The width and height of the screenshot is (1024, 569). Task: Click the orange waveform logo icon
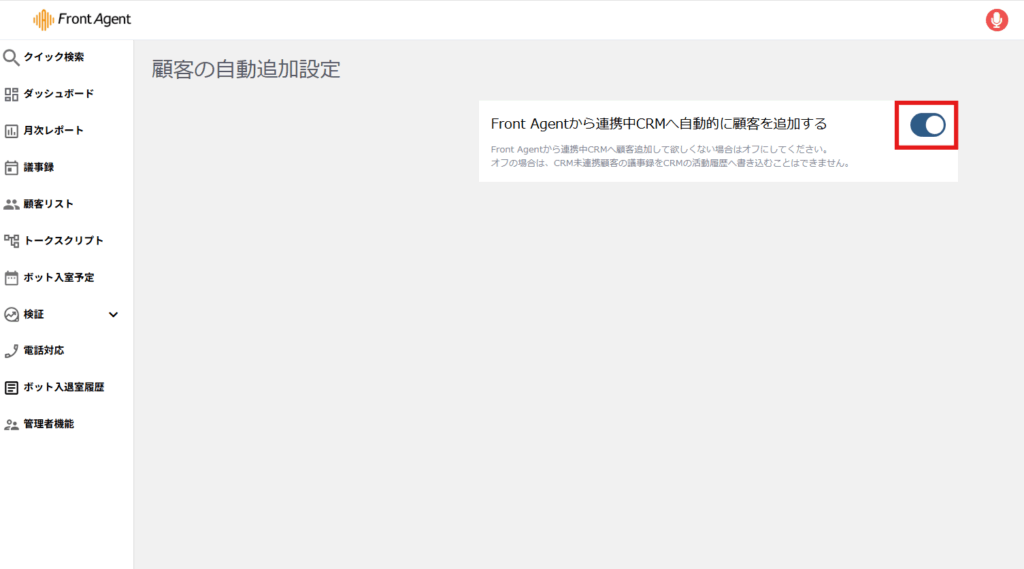(x=44, y=20)
